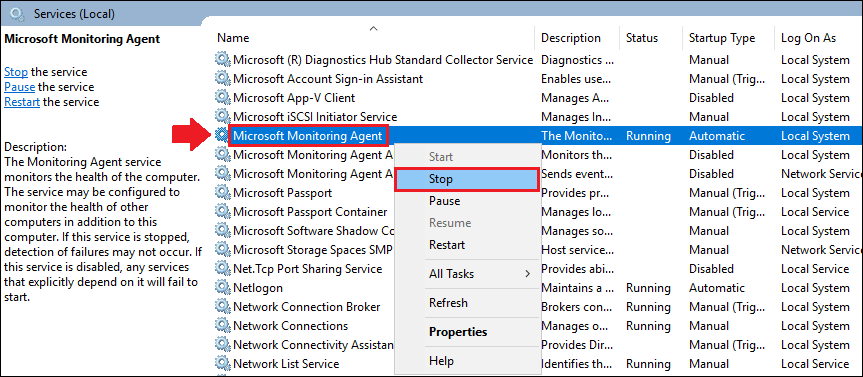Sort by the Description column header
Screen dimensions: 863x377
coord(577,38)
